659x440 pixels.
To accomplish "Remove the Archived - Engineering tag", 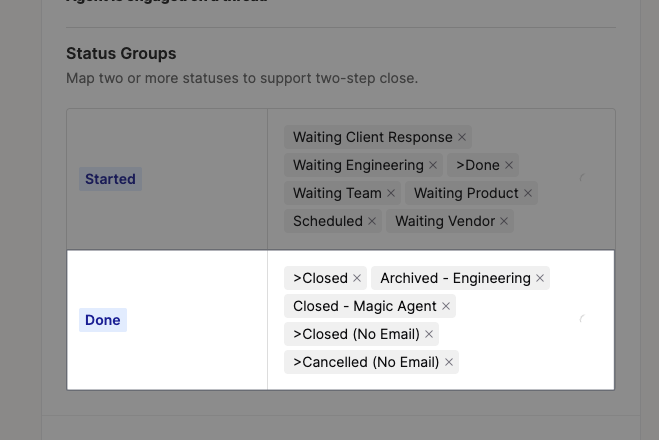I will (540, 278).
